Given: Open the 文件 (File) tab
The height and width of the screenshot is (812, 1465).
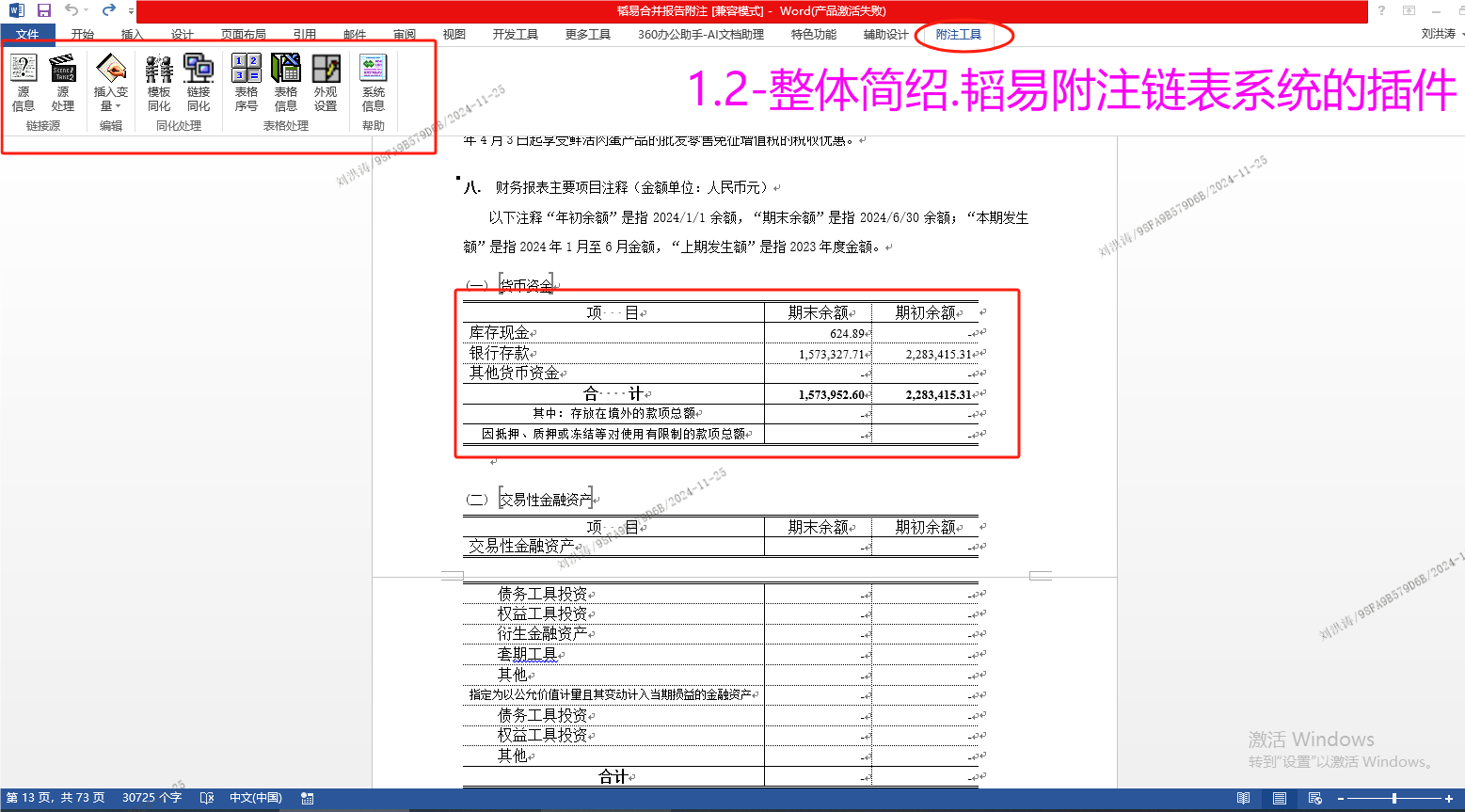Looking at the screenshot, I should click(27, 34).
